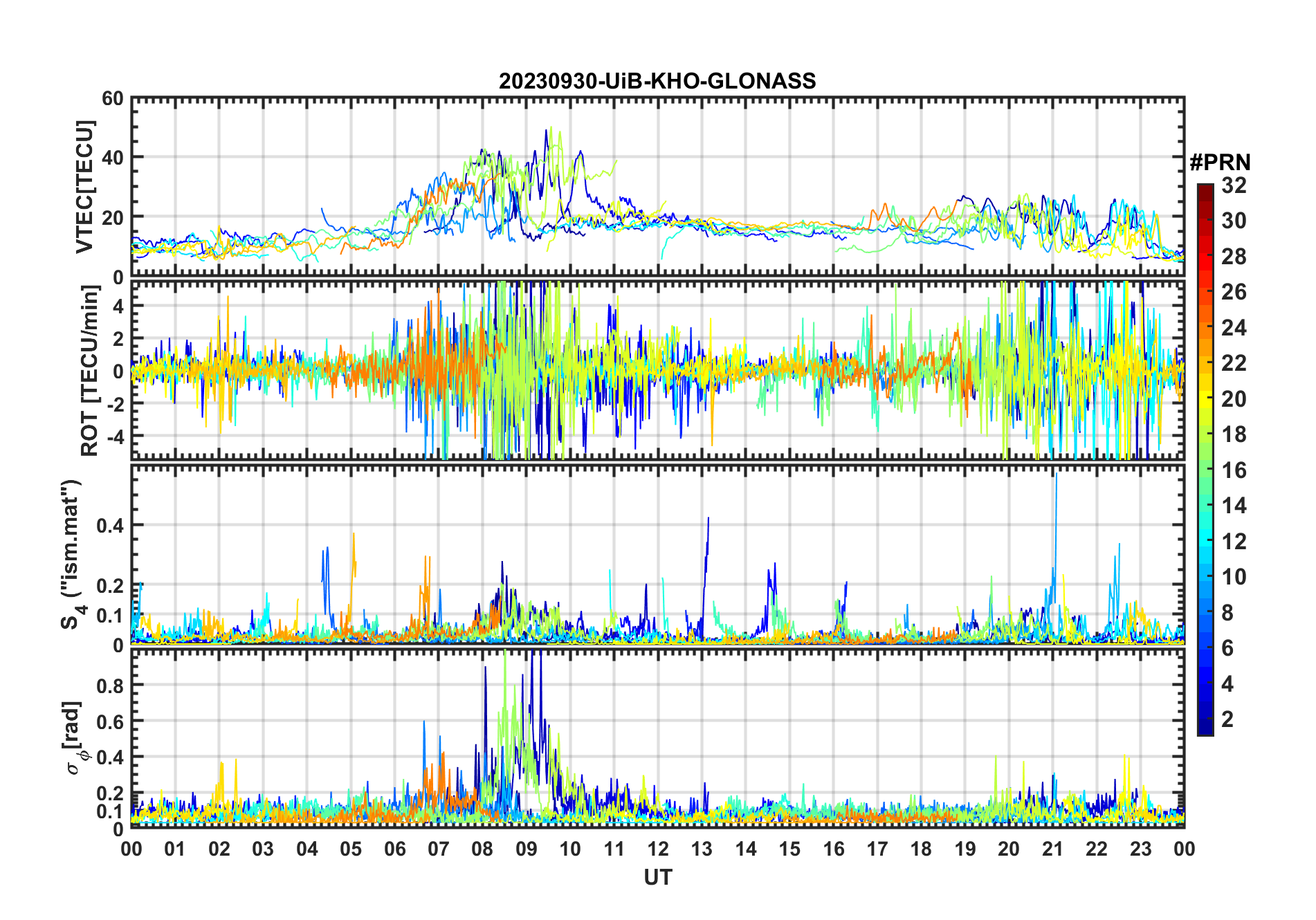This screenshot has width=1316, height=920.
Task: Click the S4 y-axis label
Action: [71, 555]
